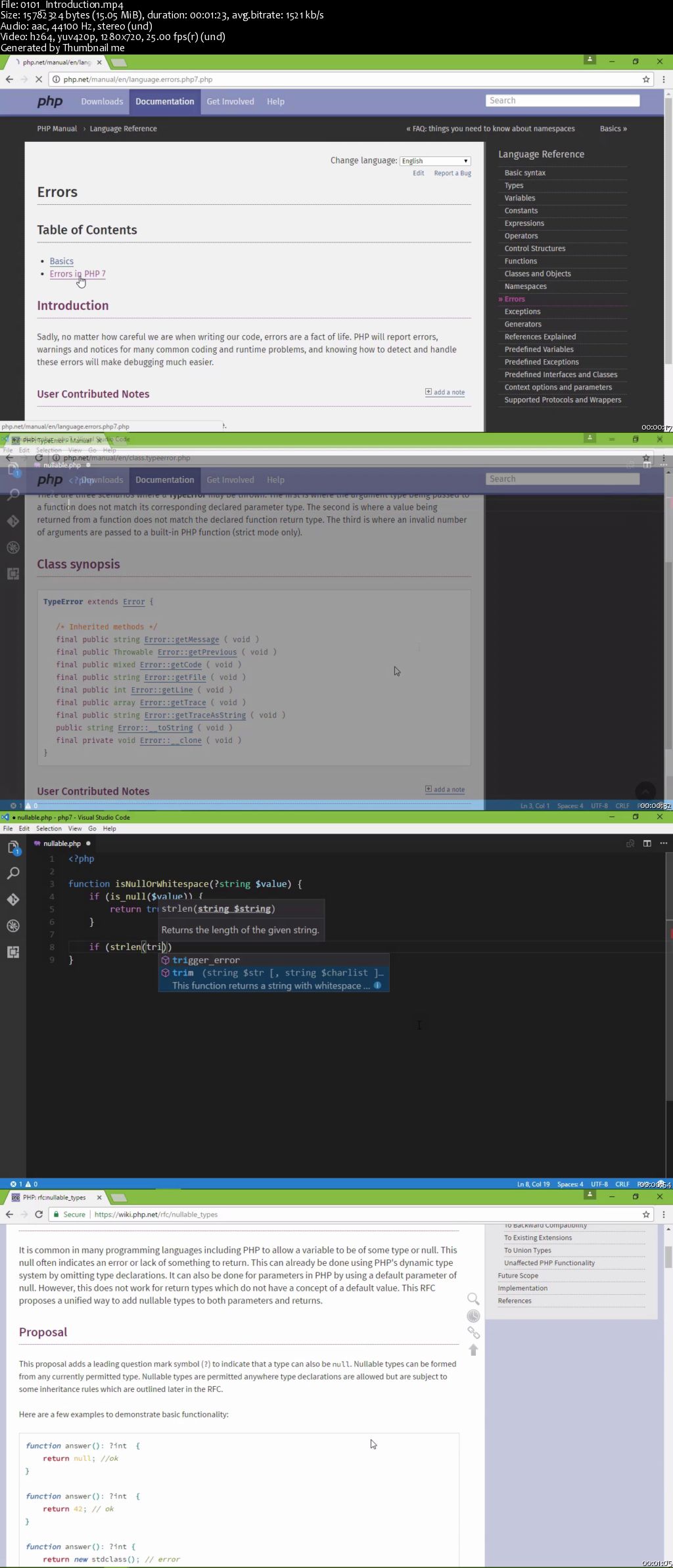Open the Selection menu in Visual Studio Code
Screen dimensions: 673x1568
49,829
